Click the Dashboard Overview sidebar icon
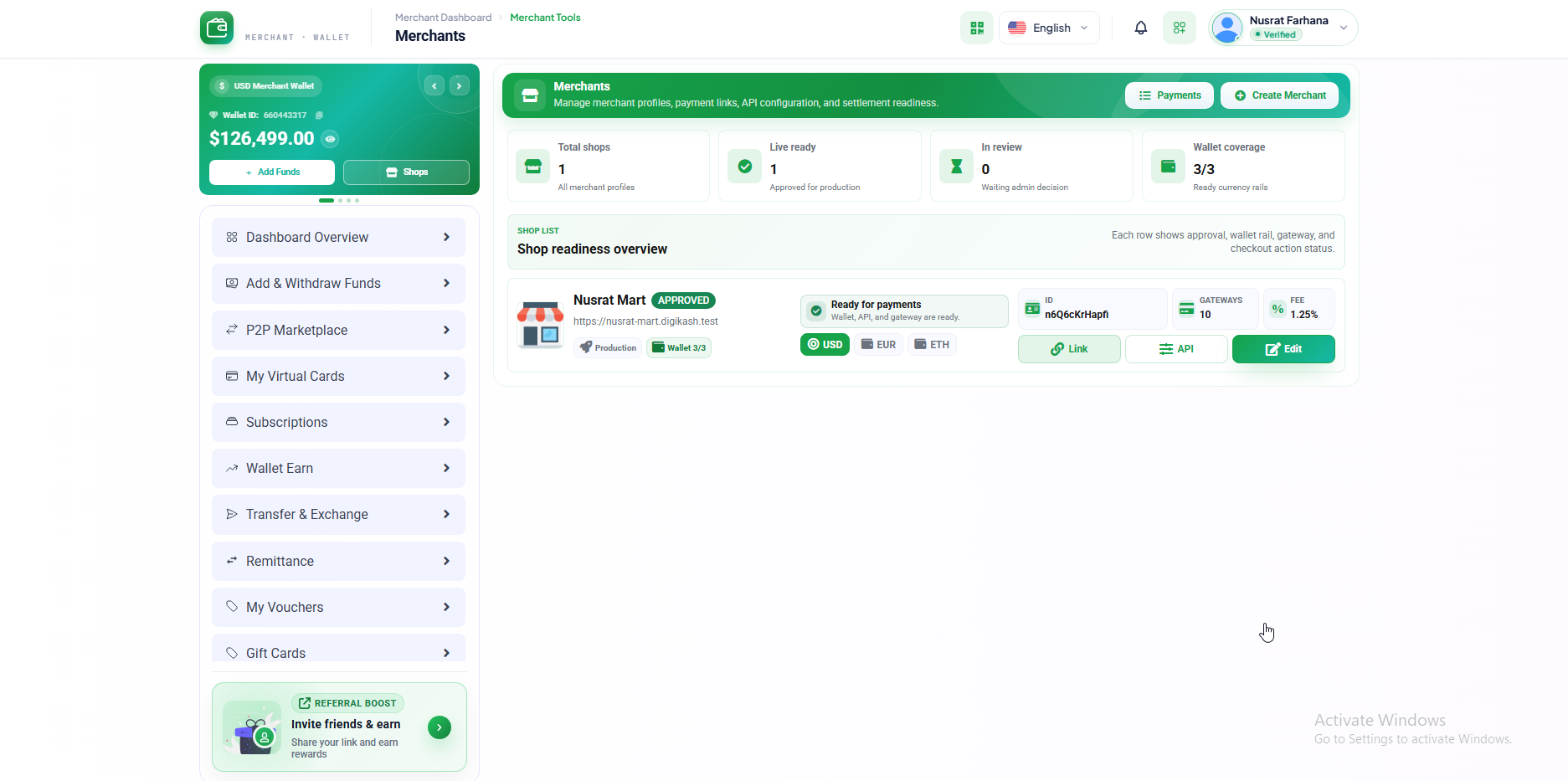 coord(232,237)
